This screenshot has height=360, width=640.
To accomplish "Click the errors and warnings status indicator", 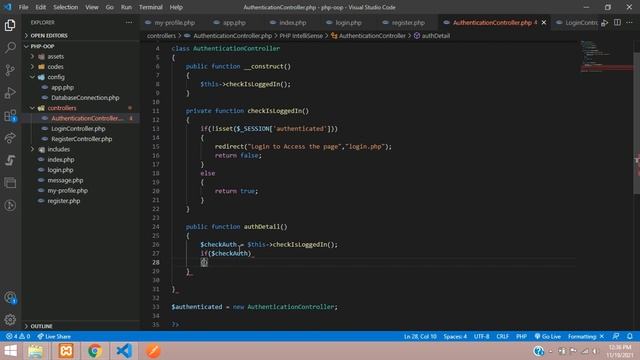I will point(18,337).
